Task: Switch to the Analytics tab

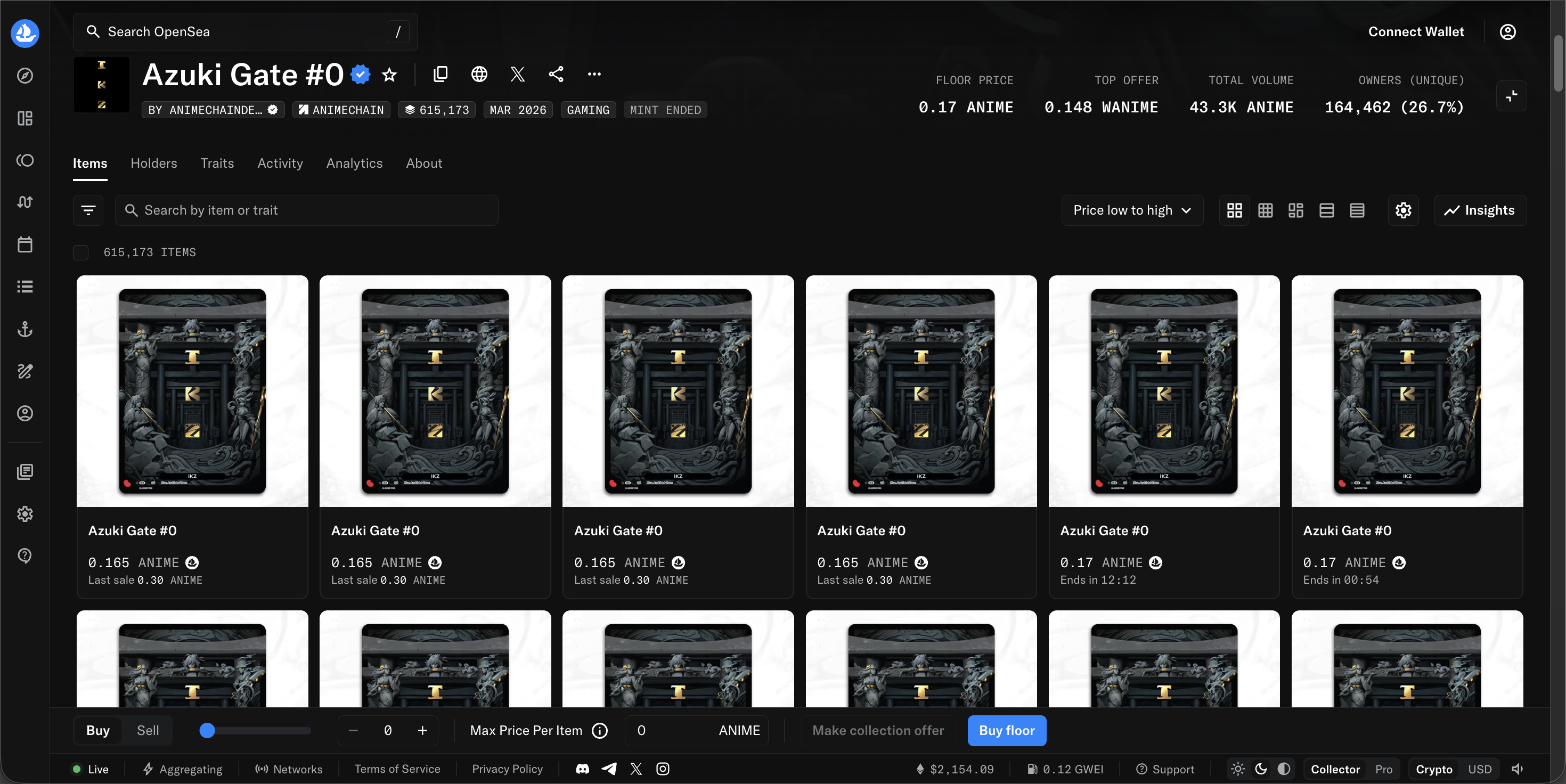Action: [x=354, y=163]
